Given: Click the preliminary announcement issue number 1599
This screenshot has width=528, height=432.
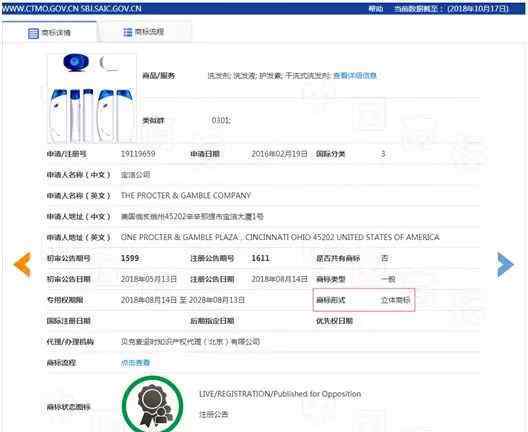Looking at the screenshot, I should 130,258.
